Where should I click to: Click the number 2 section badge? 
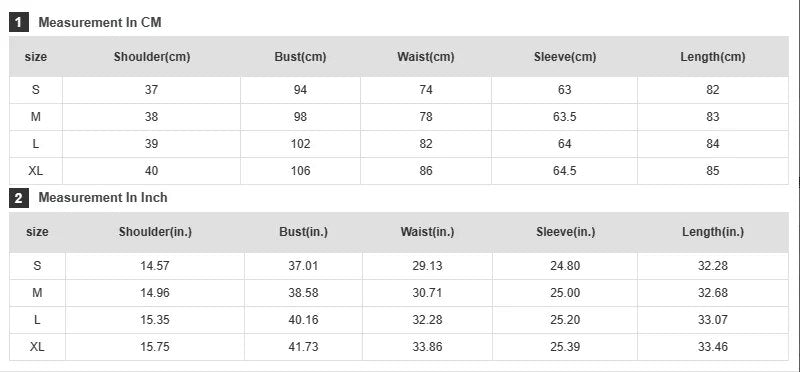point(19,198)
